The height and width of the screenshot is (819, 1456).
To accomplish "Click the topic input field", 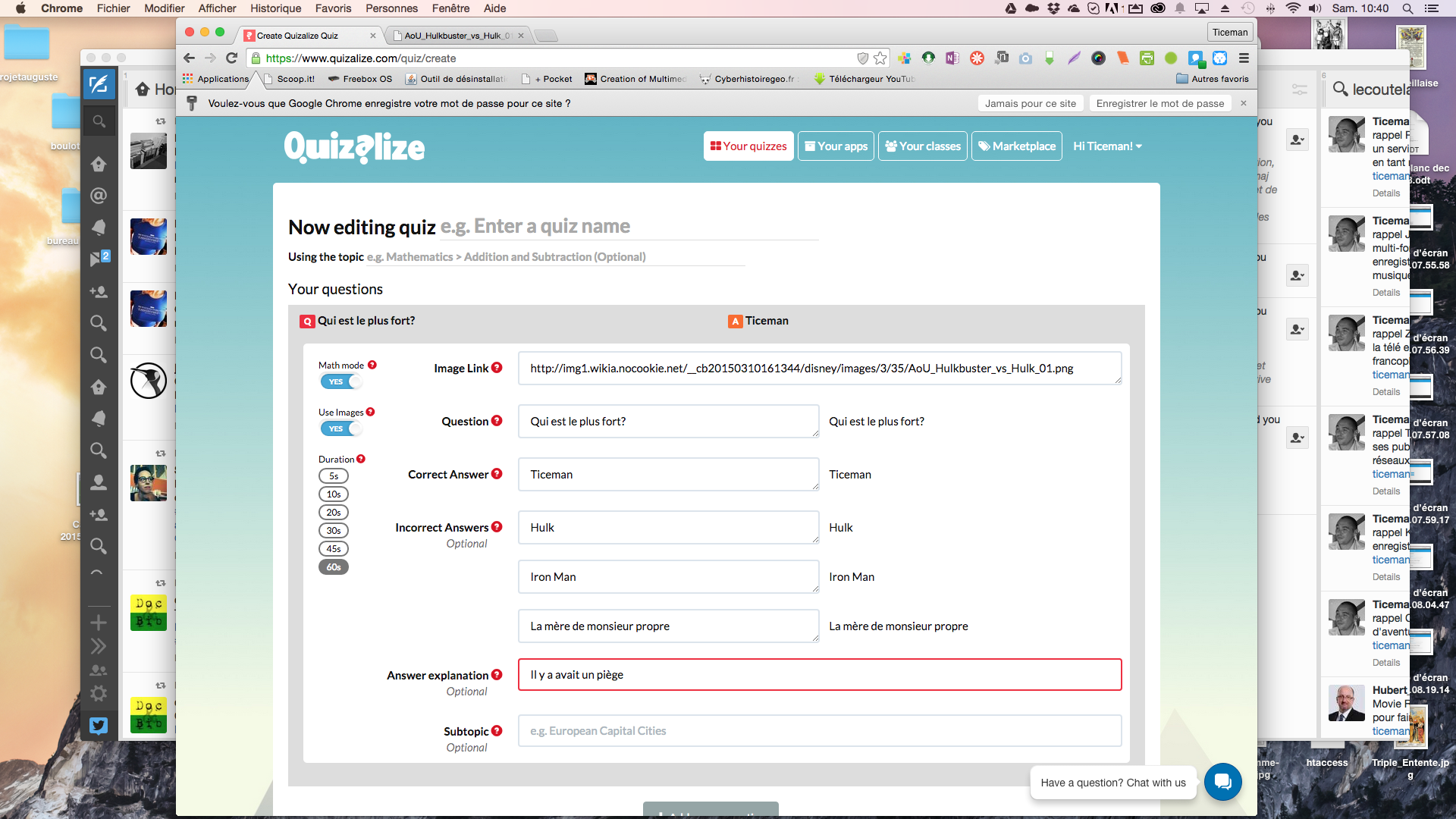I will pos(555,257).
